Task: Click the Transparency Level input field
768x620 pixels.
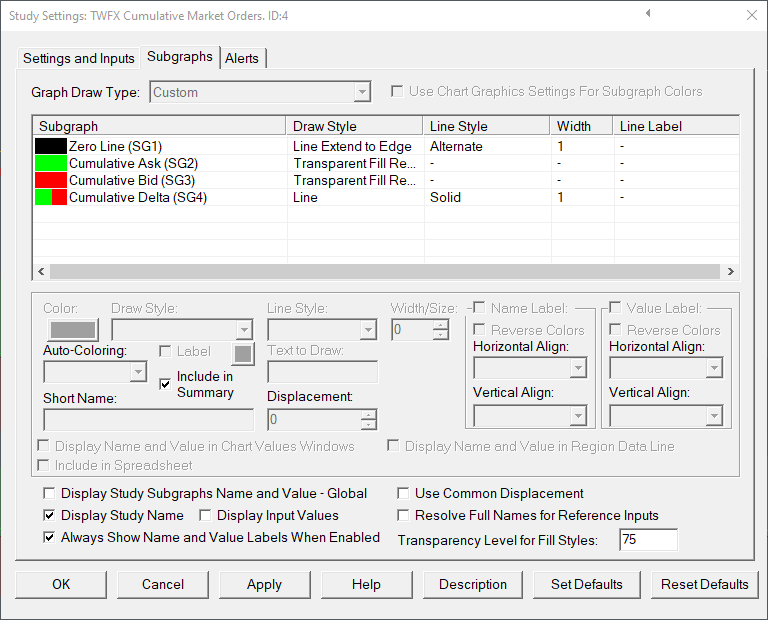Action: [647, 540]
